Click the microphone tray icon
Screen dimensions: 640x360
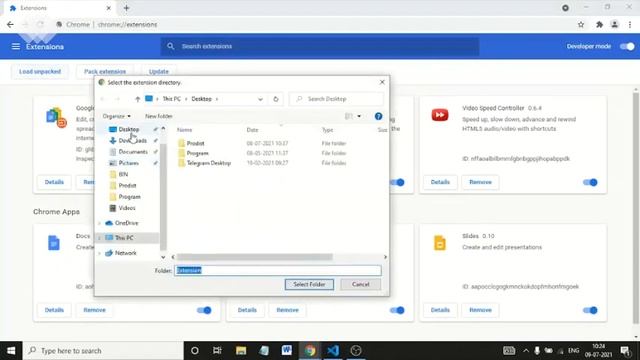[x=537, y=351]
